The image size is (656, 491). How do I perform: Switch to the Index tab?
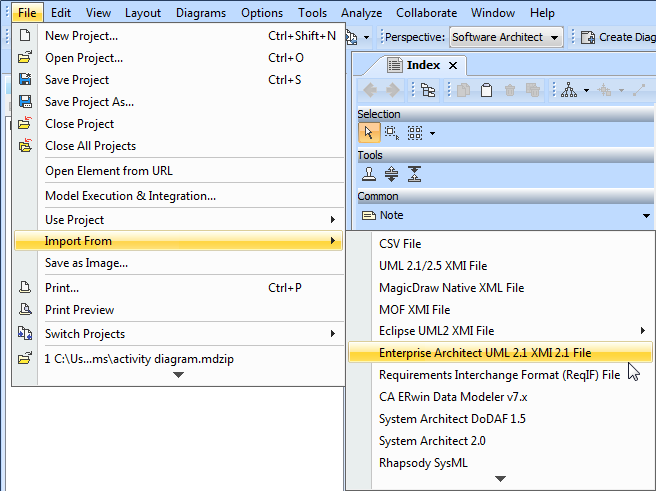click(x=422, y=65)
